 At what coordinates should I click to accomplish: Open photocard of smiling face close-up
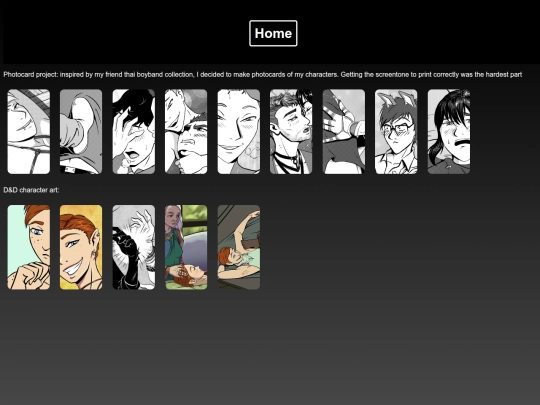pos(239,132)
